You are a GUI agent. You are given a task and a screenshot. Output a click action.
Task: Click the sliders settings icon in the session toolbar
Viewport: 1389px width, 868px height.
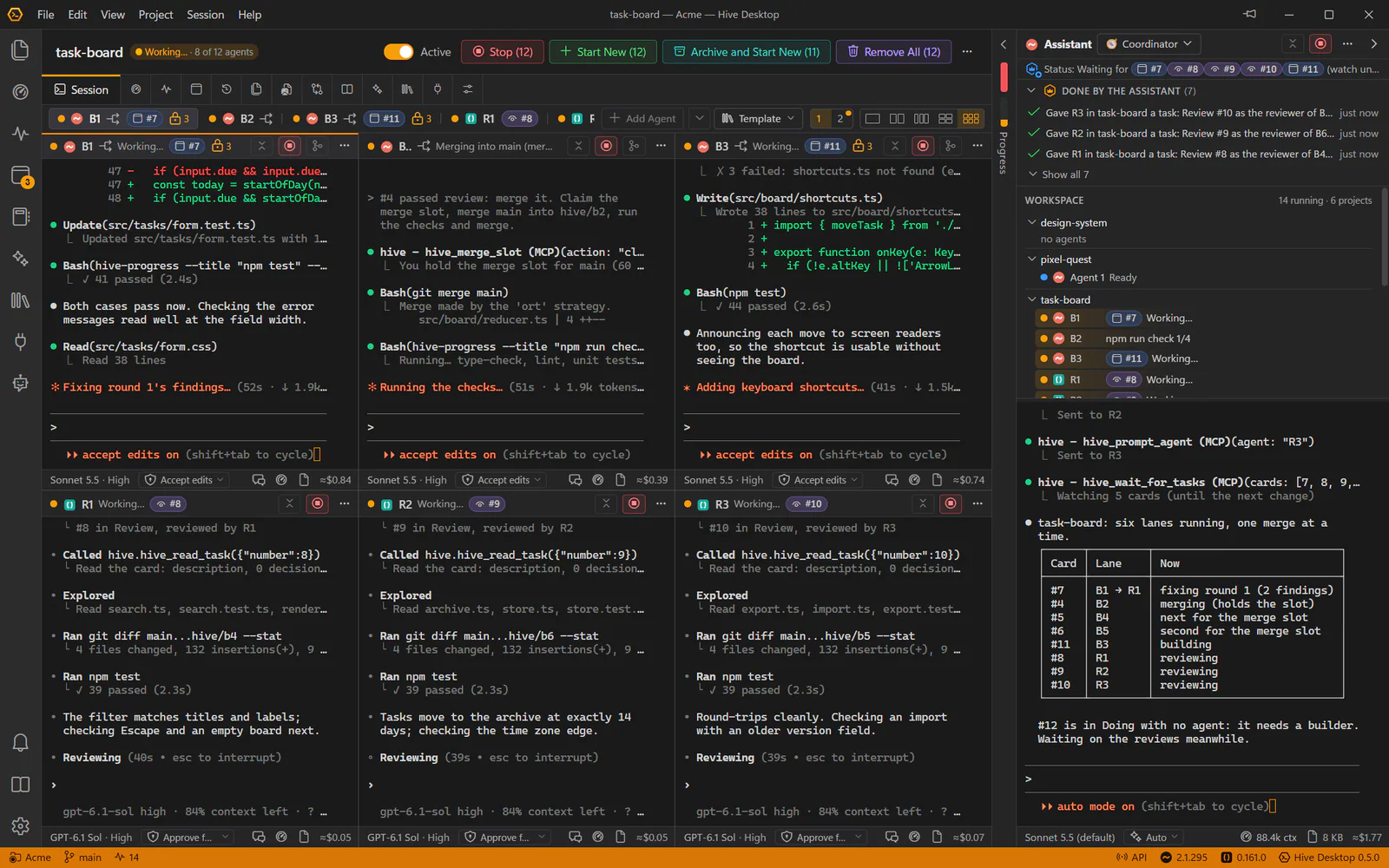[468, 89]
